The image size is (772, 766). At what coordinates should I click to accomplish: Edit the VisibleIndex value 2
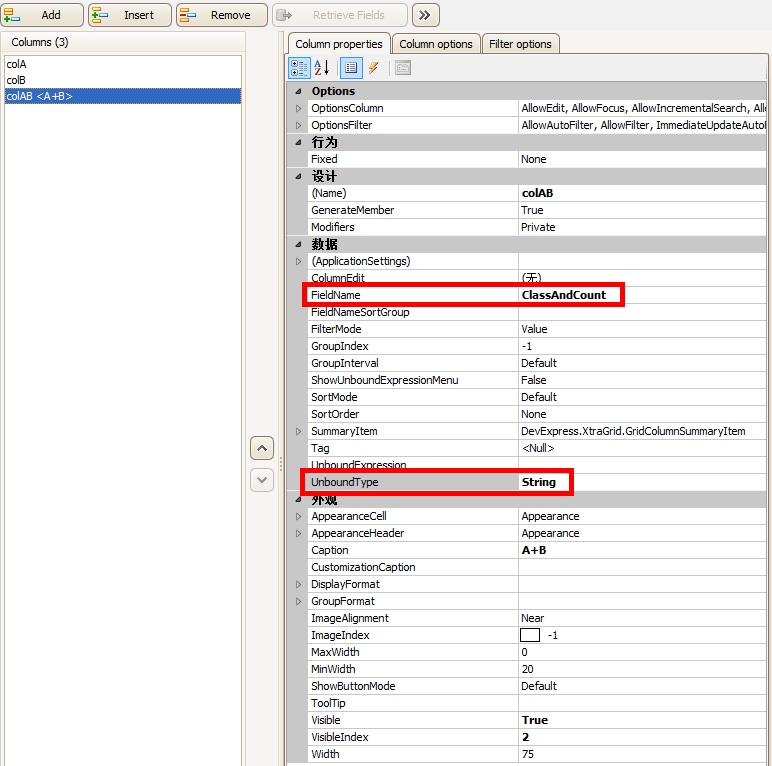[x=525, y=737]
